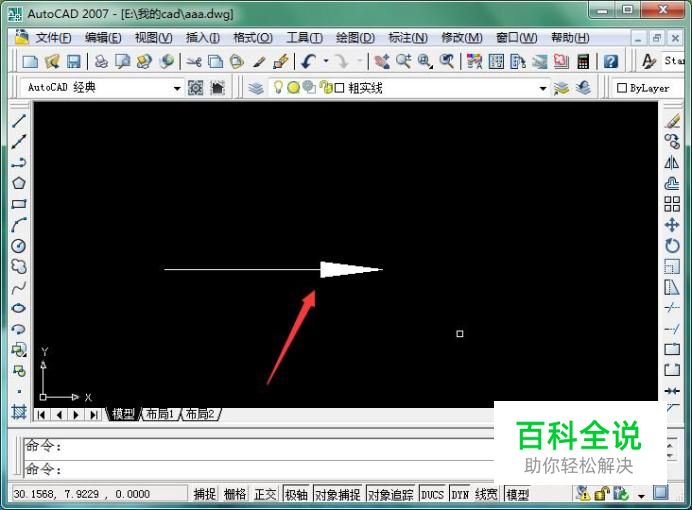Click the Copy Object tool

click(672, 142)
